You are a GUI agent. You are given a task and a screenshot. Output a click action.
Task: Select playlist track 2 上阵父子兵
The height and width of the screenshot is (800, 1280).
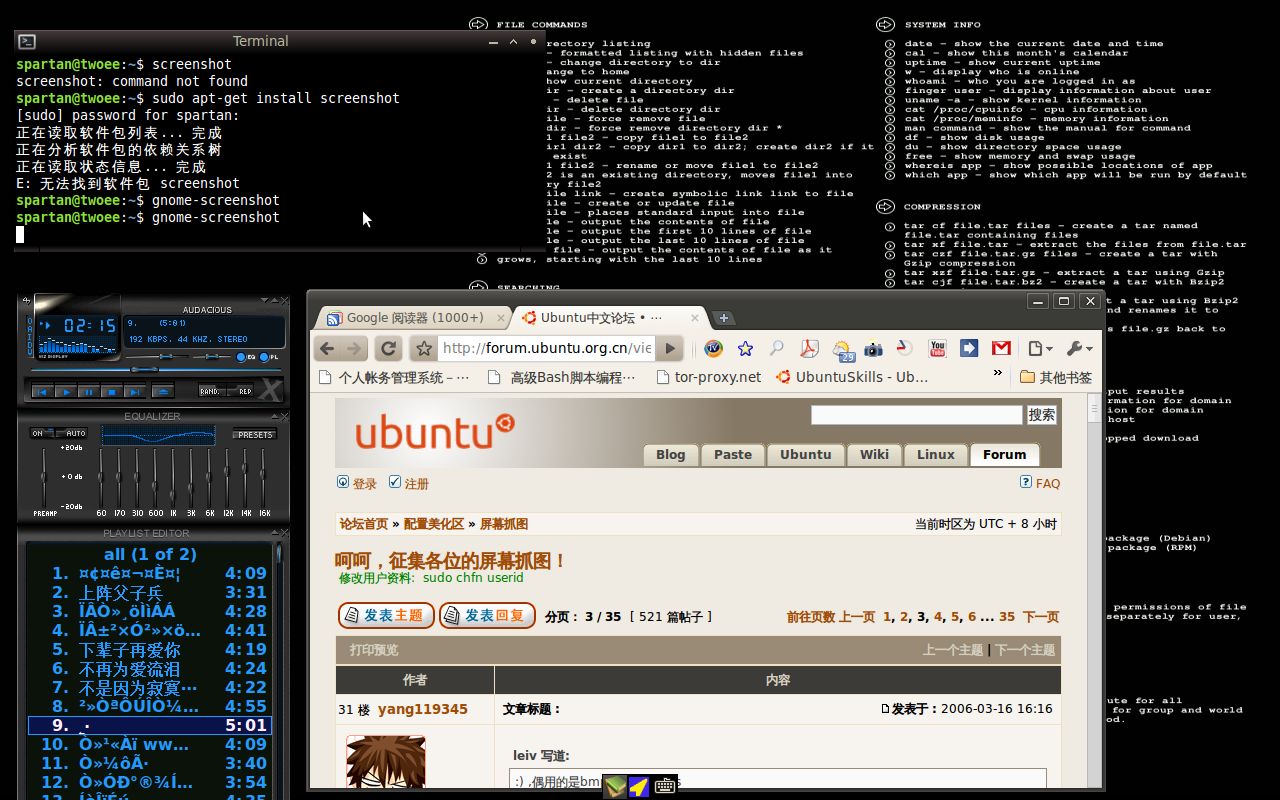[x=149, y=592]
